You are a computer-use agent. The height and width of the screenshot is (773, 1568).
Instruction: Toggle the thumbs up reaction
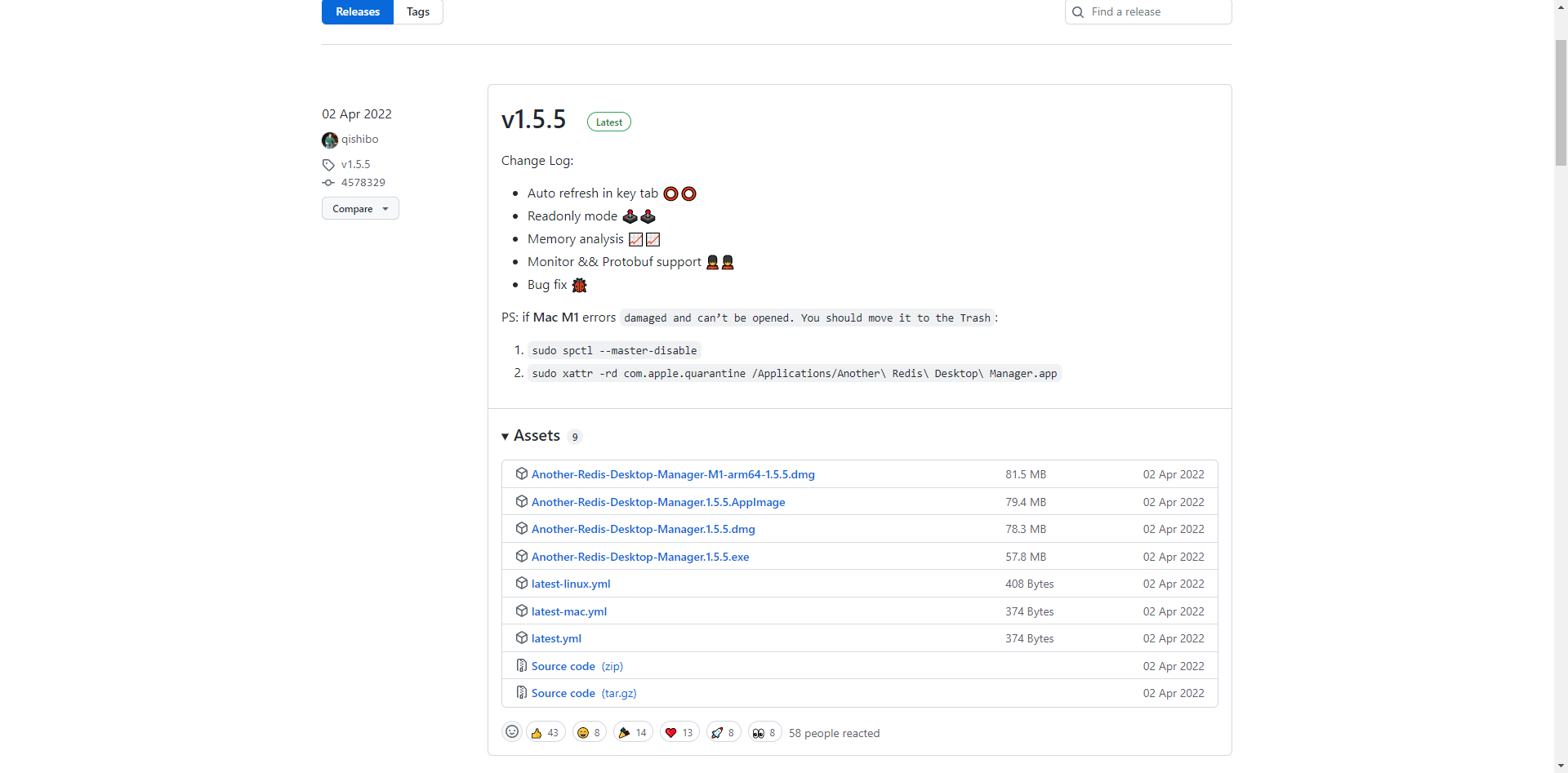(x=545, y=733)
